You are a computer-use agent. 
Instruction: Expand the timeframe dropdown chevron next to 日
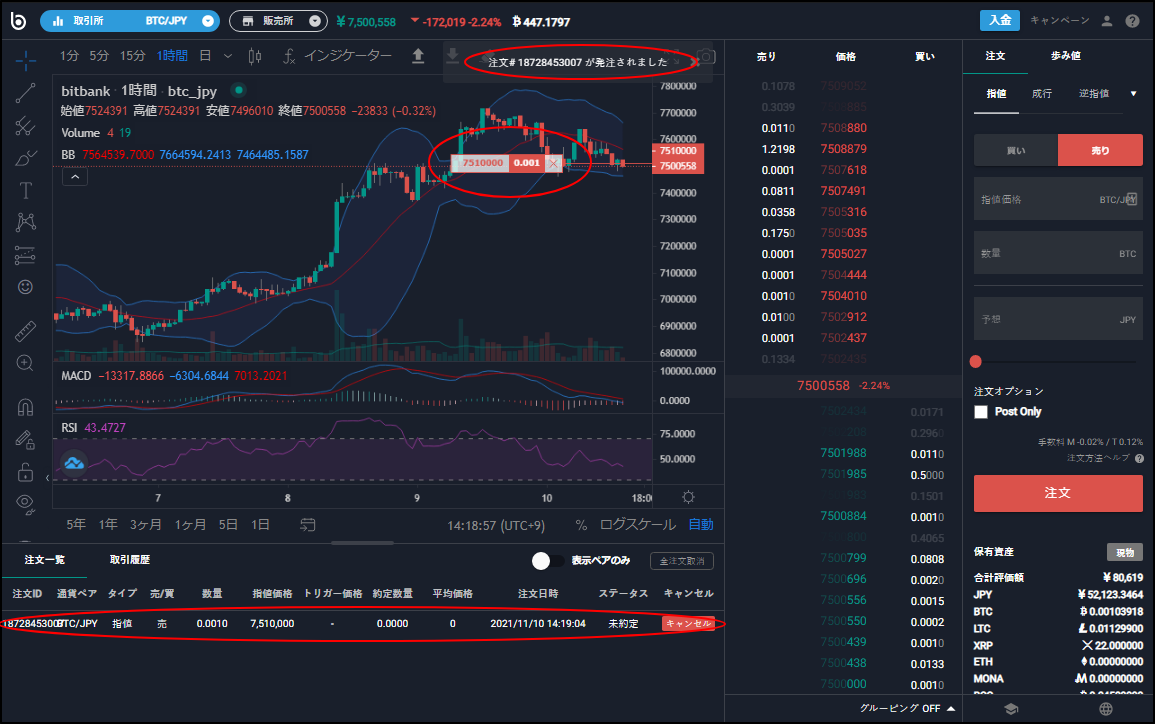228,56
